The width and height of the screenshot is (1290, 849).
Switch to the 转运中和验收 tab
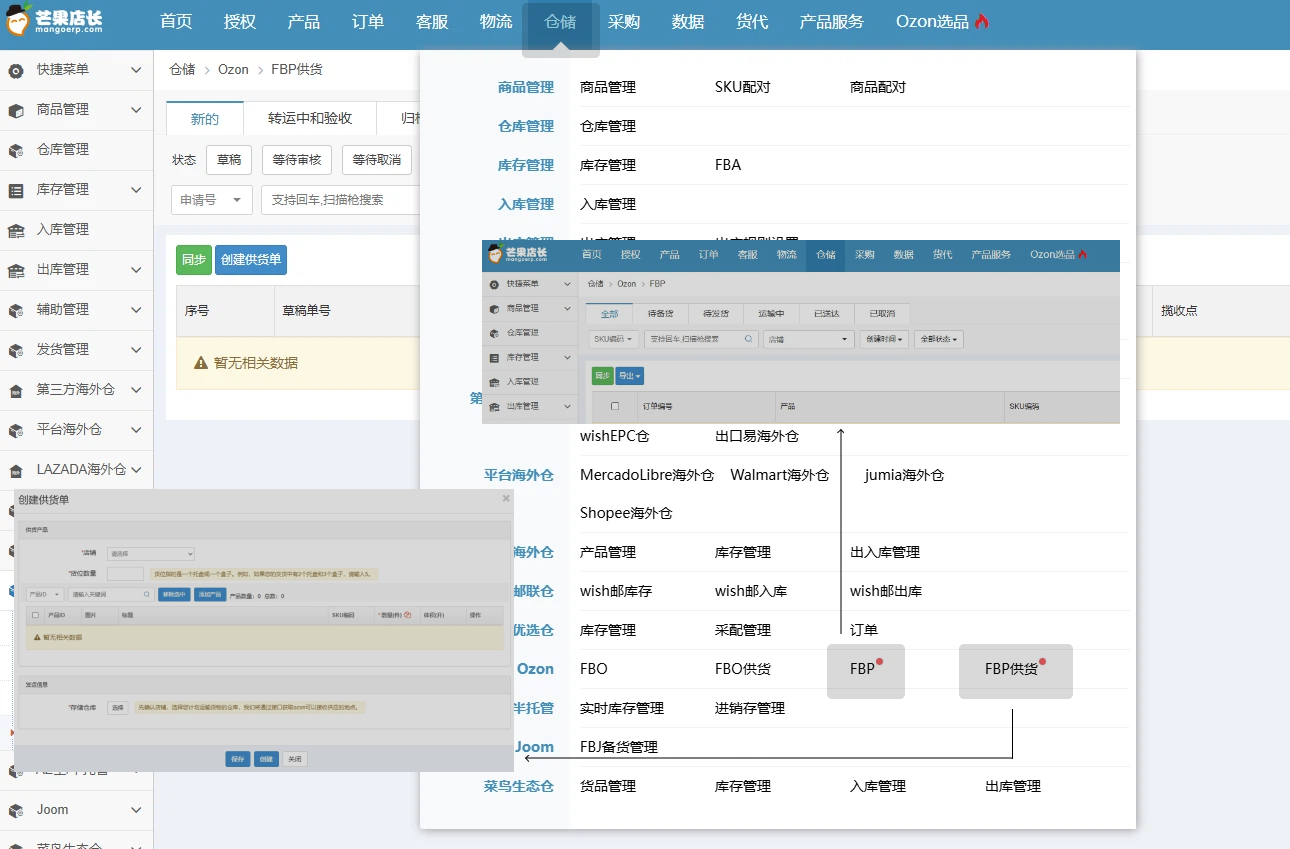pos(310,119)
